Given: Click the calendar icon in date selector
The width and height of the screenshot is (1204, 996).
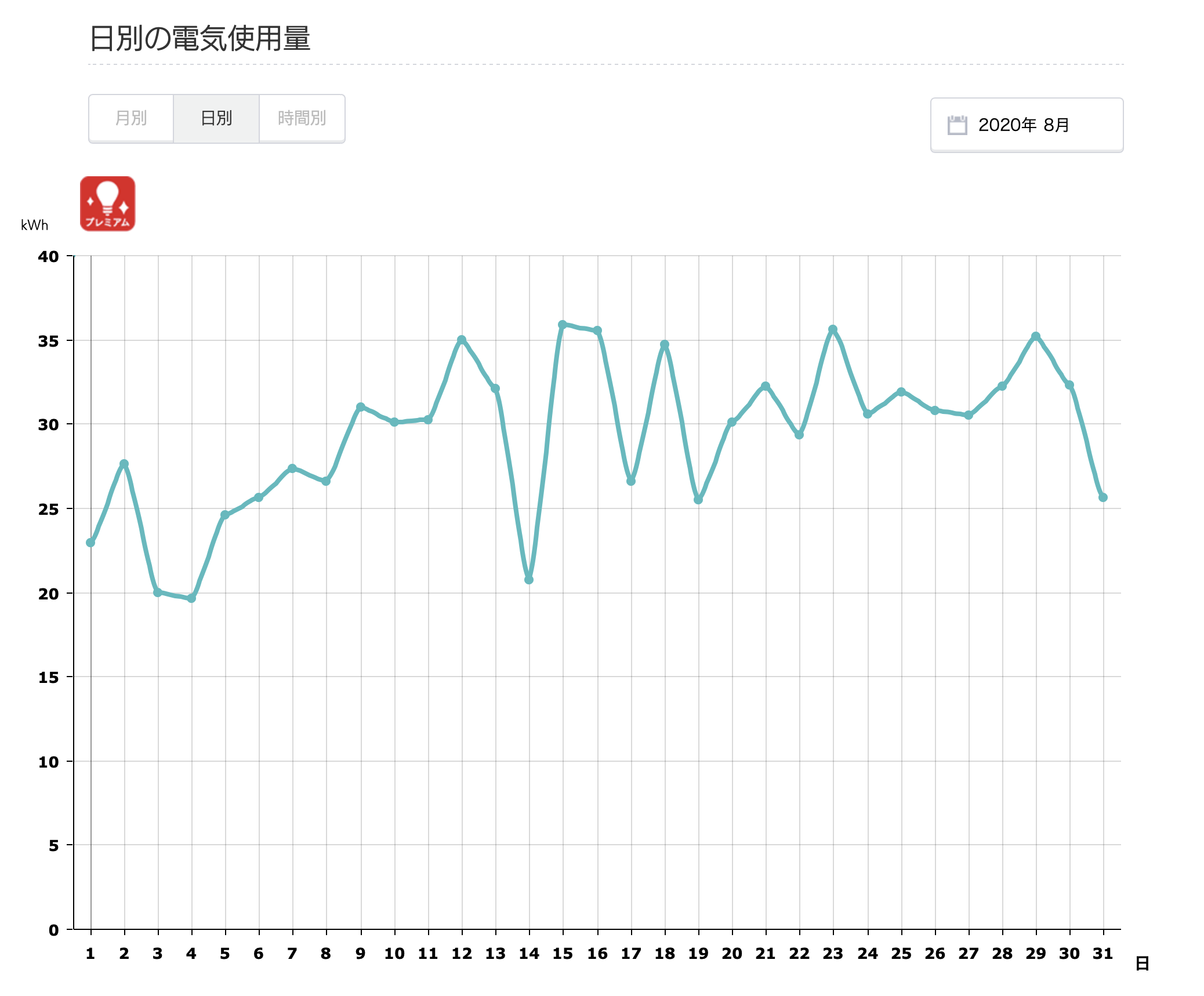Looking at the screenshot, I should (x=957, y=125).
